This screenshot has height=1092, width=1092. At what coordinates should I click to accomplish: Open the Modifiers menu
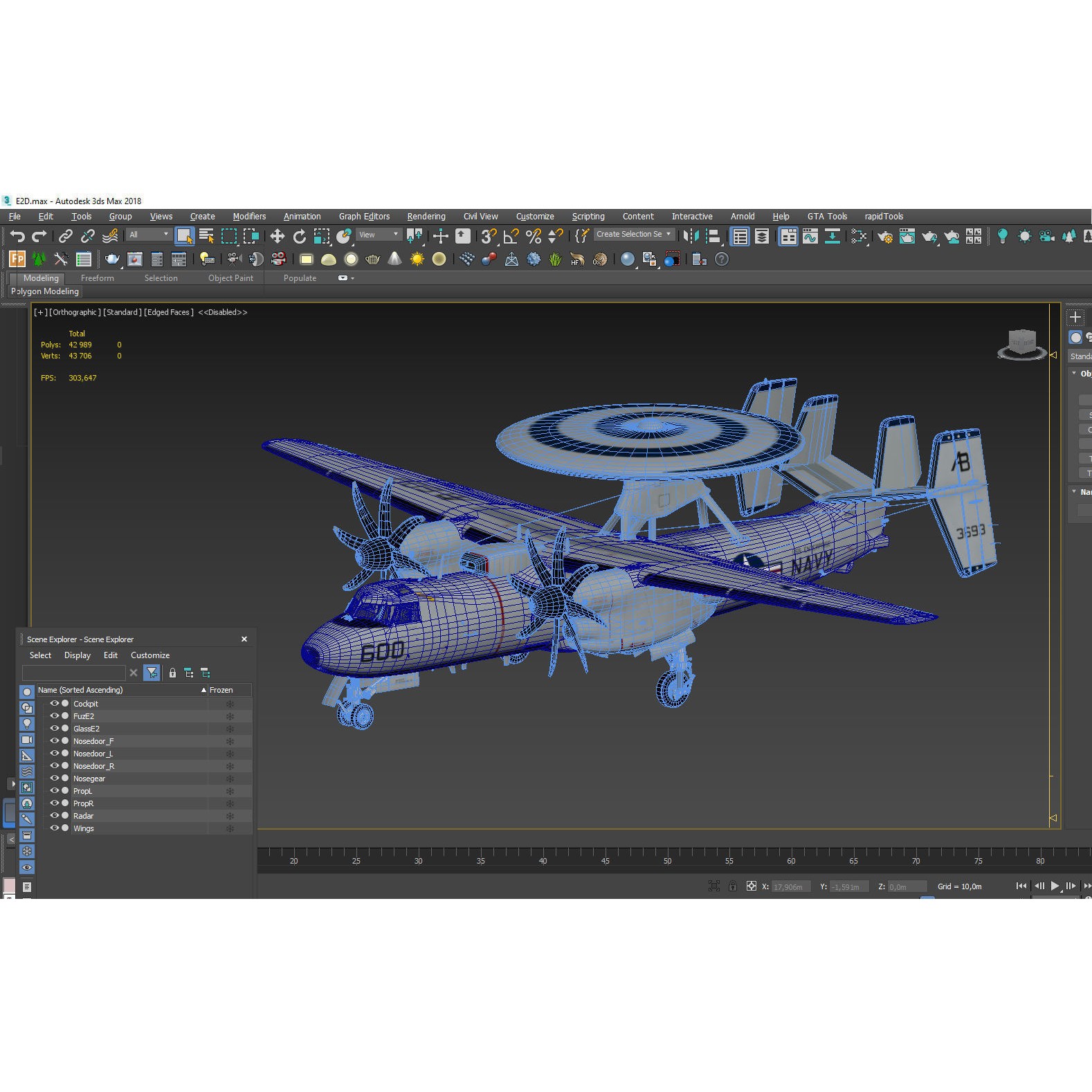pyautogui.click(x=249, y=217)
